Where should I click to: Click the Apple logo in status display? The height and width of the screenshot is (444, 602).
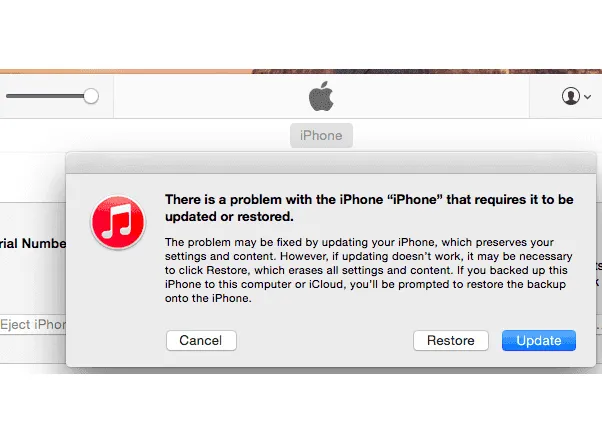click(321, 96)
